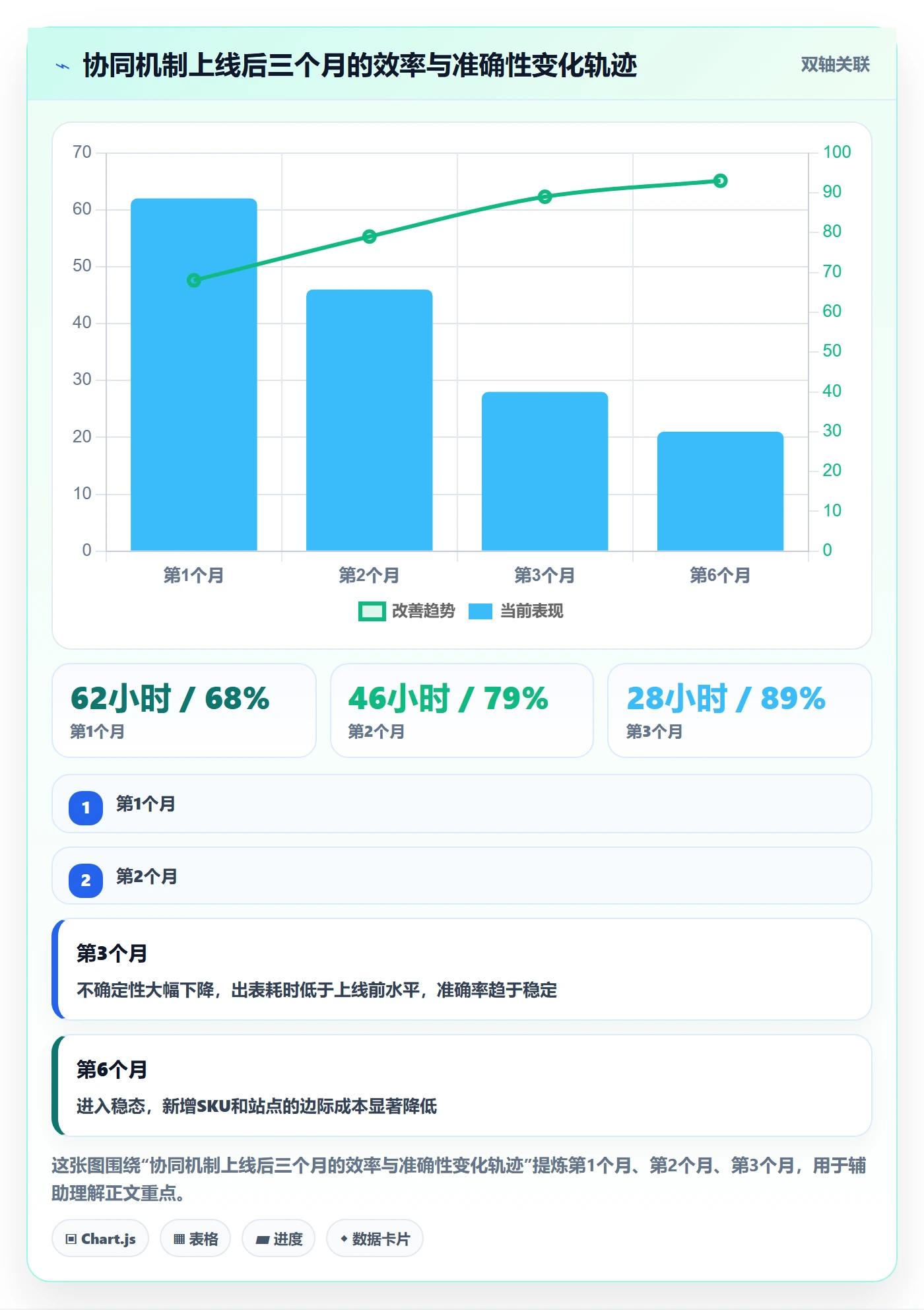Click the 进度 tag

click(279, 1239)
